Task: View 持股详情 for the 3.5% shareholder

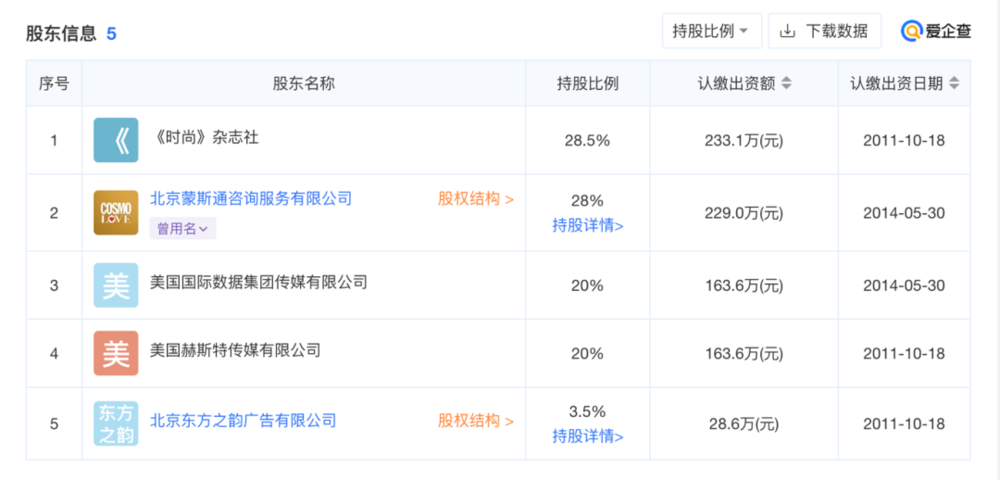Action: point(587,436)
